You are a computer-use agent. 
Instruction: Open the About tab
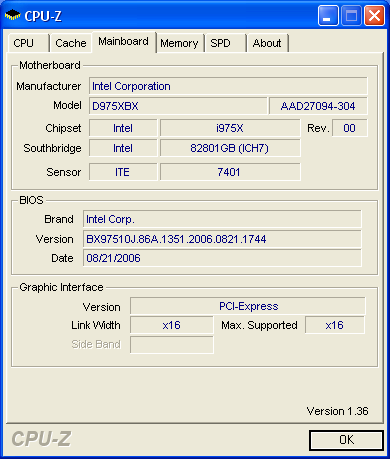pyautogui.click(x=267, y=43)
